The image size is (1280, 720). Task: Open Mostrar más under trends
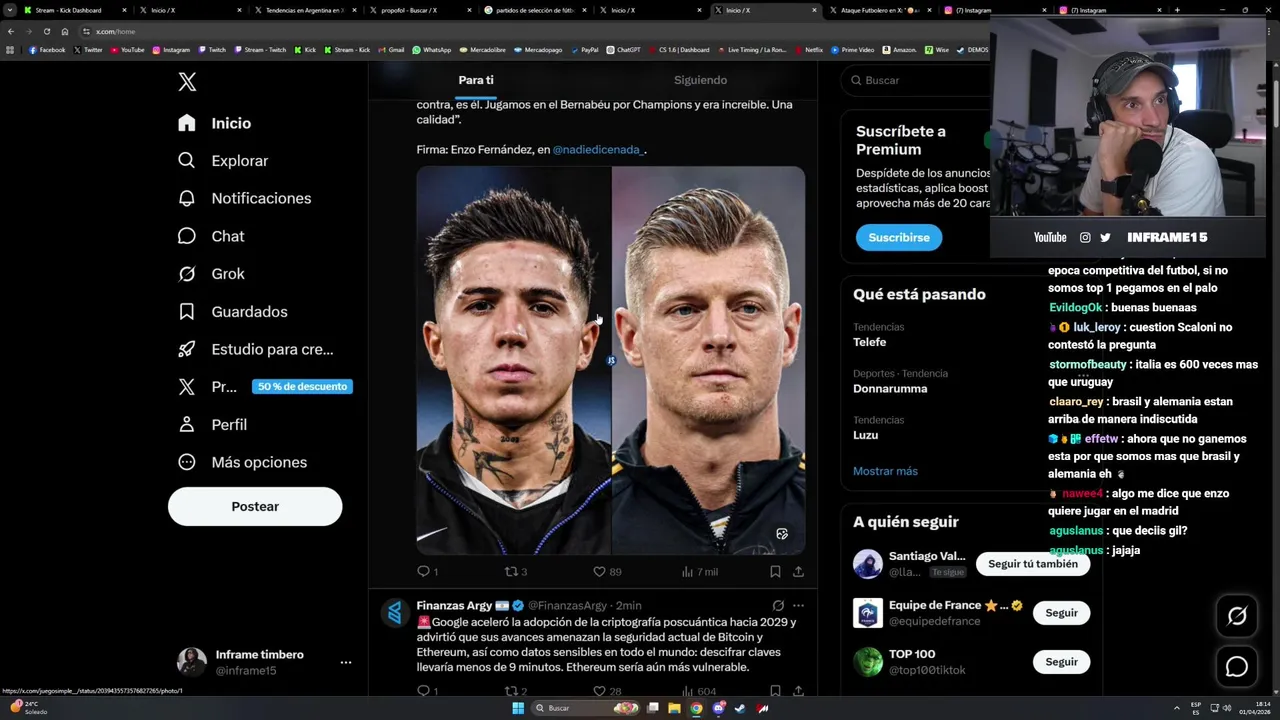coord(885,471)
